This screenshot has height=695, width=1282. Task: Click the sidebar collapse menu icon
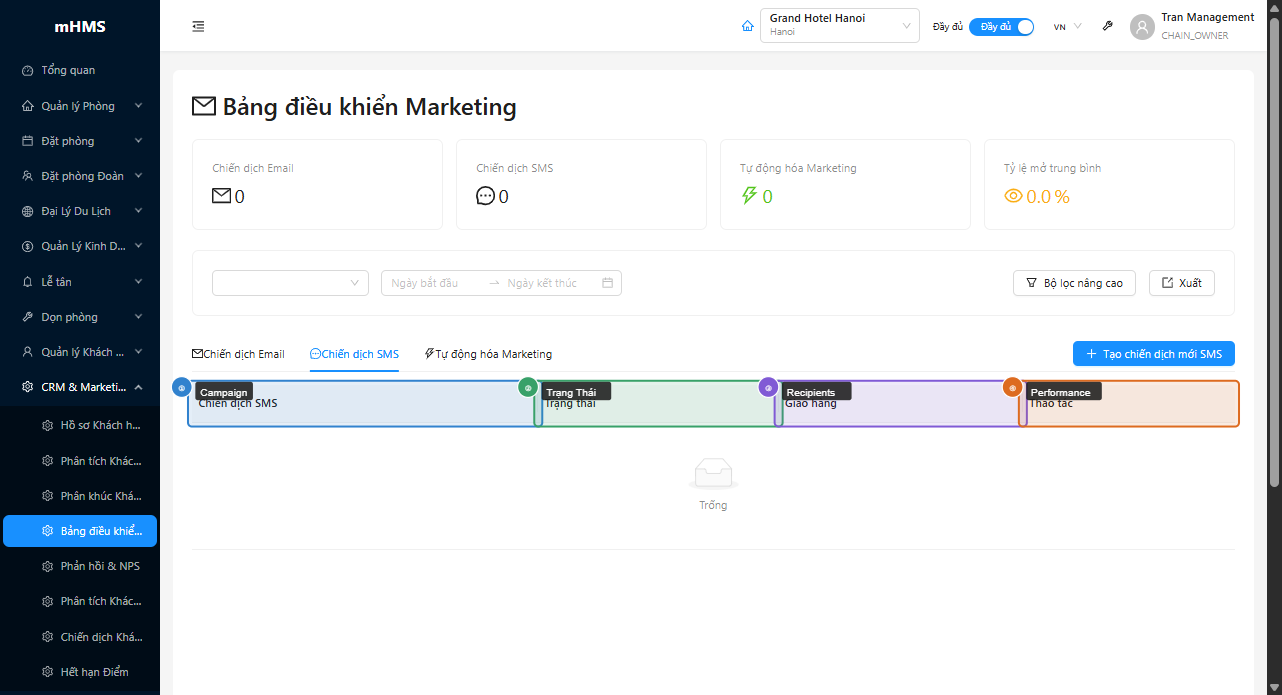[x=198, y=26]
